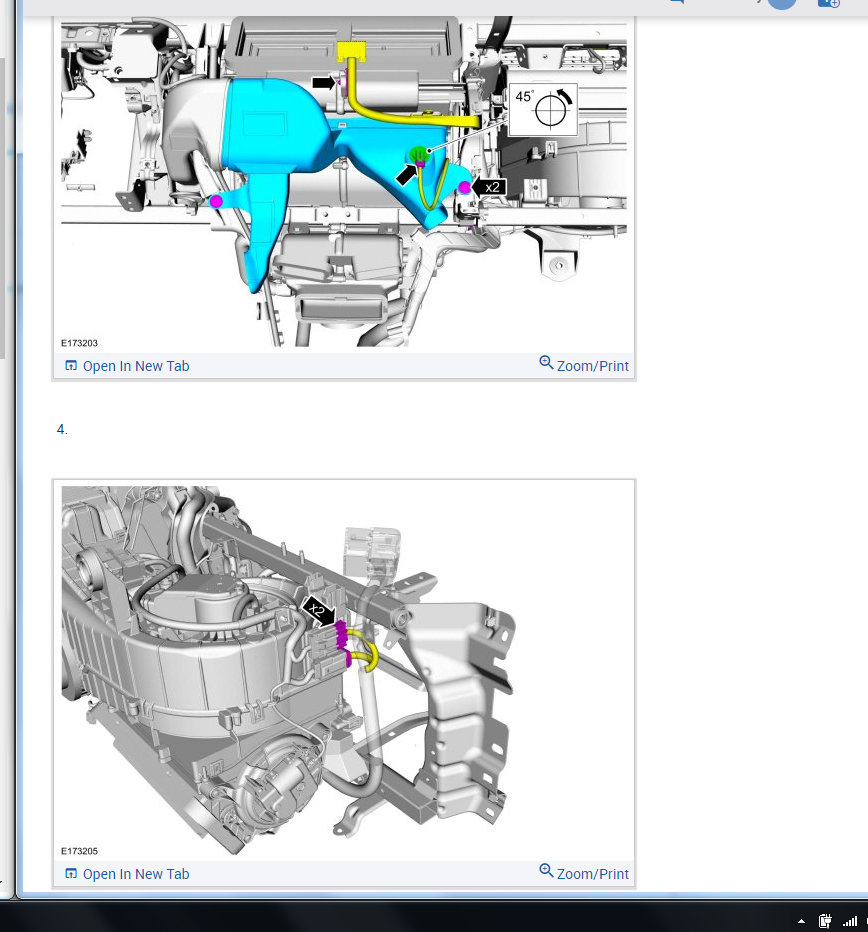Image resolution: width=868 pixels, height=932 pixels.
Task: Click Zoom/Print under diagram E173205
Action: pyautogui.click(x=584, y=873)
